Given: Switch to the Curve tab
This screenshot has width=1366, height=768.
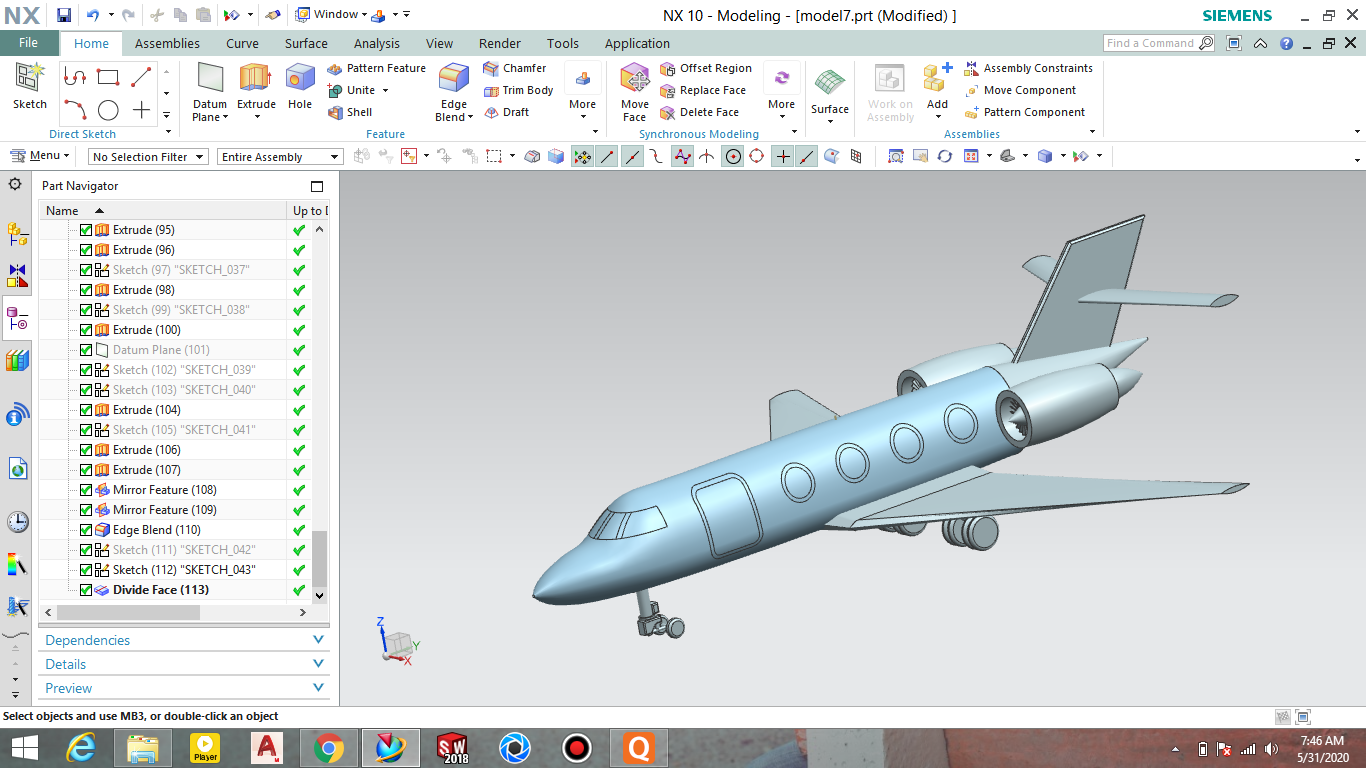Looking at the screenshot, I should click(x=242, y=43).
